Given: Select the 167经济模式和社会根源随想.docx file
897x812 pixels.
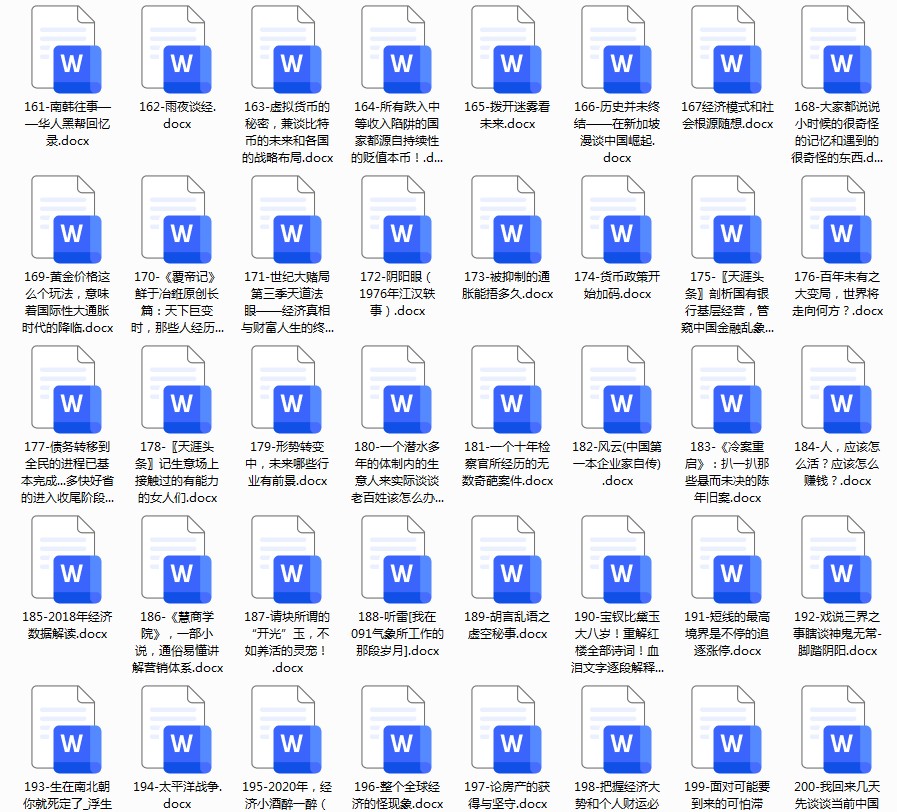Looking at the screenshot, I should [727, 49].
